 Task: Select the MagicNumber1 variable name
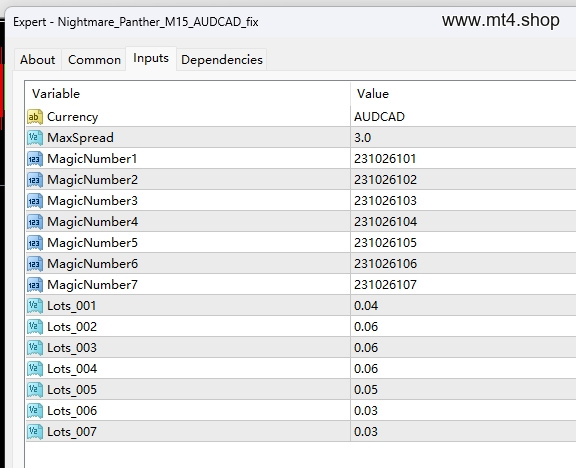[x=92, y=159]
